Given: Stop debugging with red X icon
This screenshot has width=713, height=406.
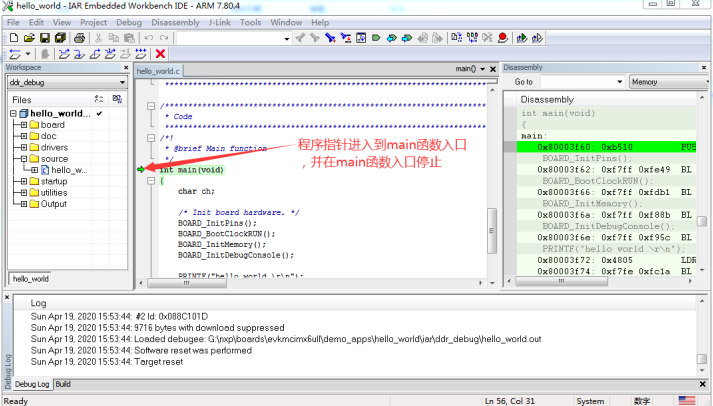Looking at the screenshot, I should click(160, 54).
